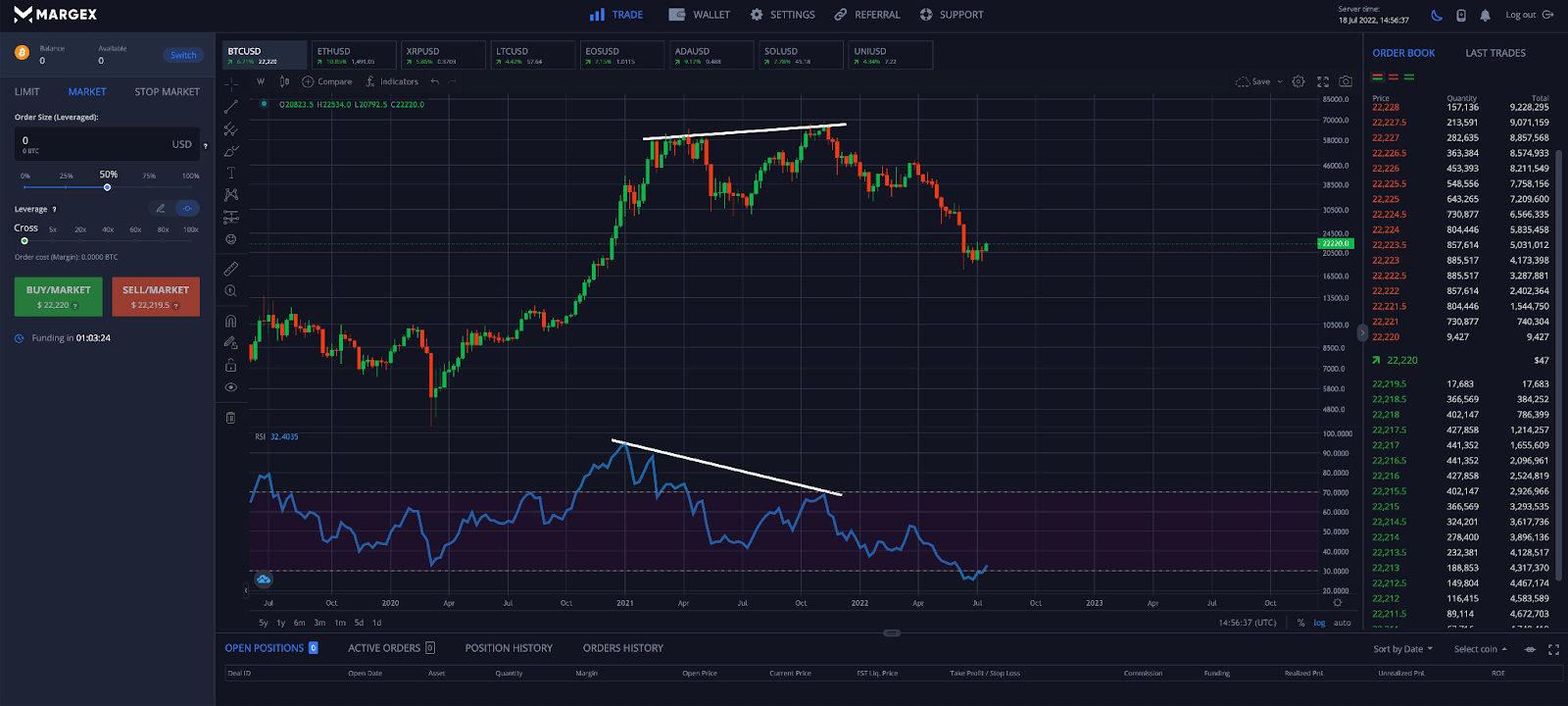
Task: Select the text annotation tool
Action: click(x=231, y=173)
